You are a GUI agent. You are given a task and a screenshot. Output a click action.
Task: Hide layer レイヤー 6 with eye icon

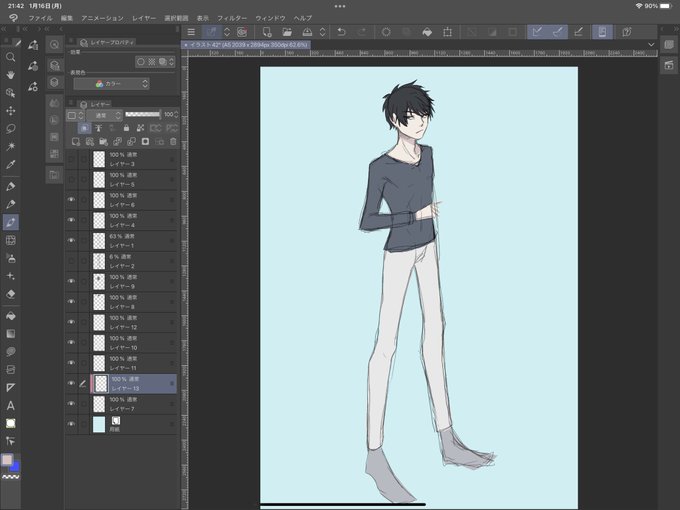(71, 199)
